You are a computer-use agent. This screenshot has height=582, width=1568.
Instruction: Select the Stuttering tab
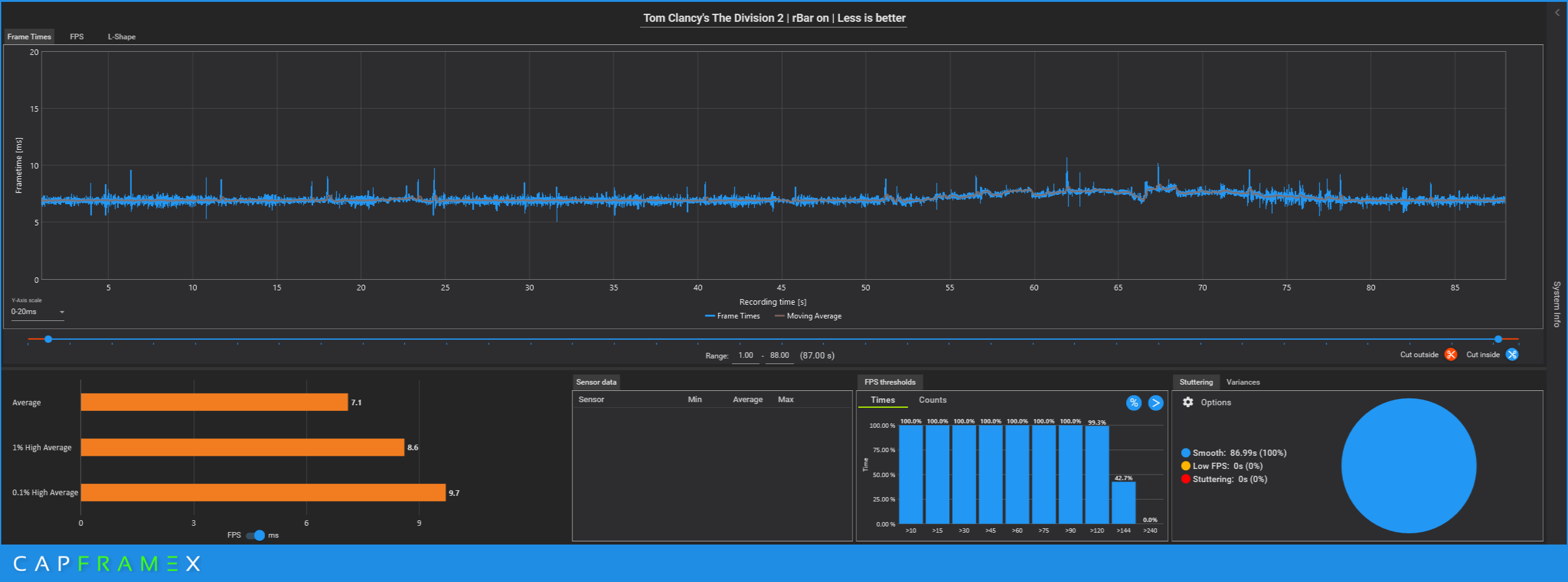point(1196,382)
